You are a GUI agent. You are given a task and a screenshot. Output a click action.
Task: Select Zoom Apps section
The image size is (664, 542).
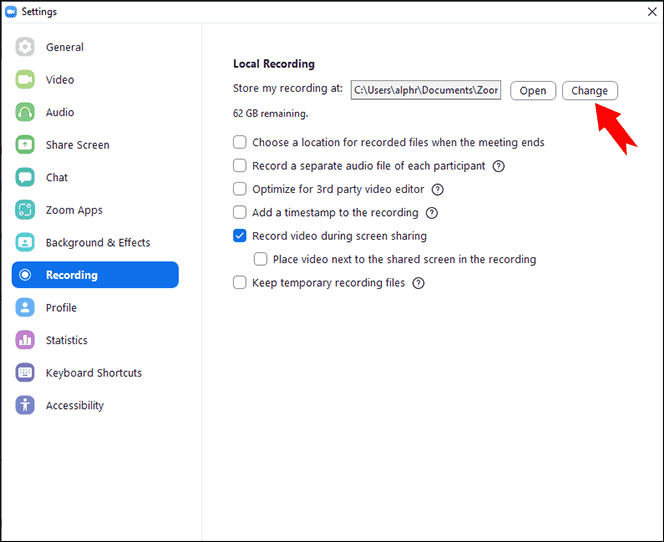[95, 210]
